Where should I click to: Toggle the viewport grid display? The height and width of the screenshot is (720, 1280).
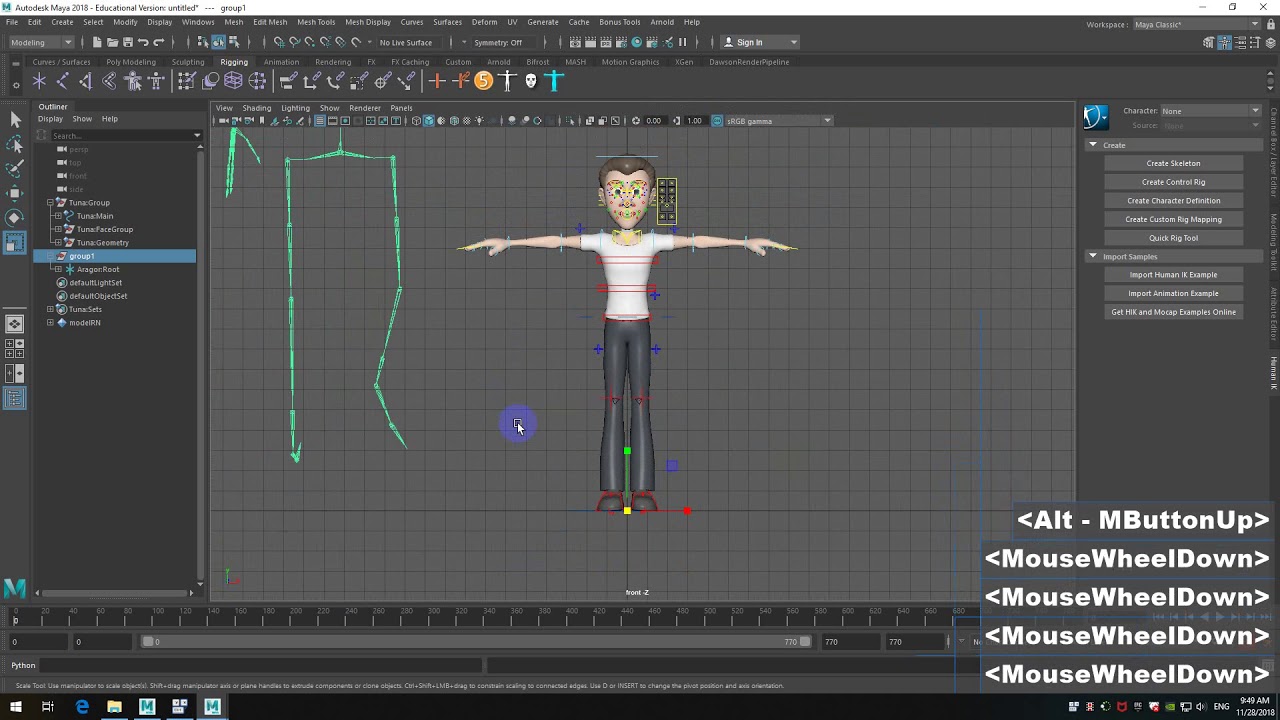319,121
